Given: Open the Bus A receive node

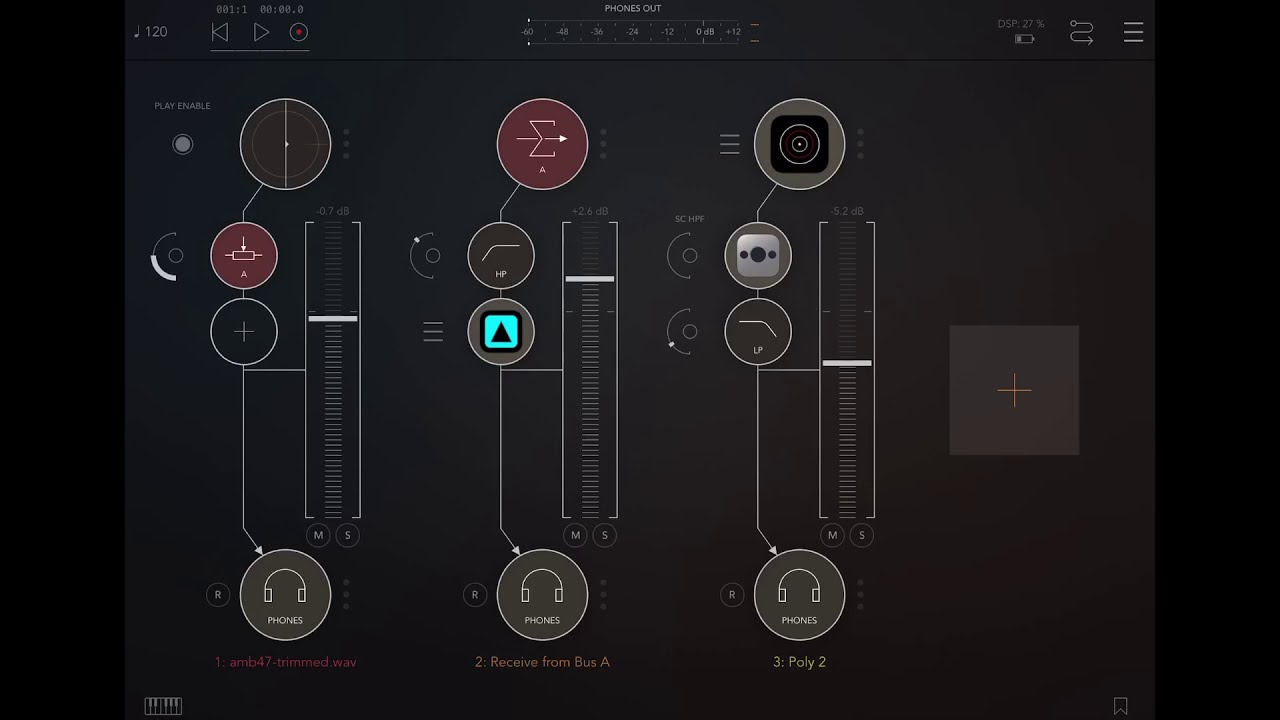Looking at the screenshot, I should point(542,144).
